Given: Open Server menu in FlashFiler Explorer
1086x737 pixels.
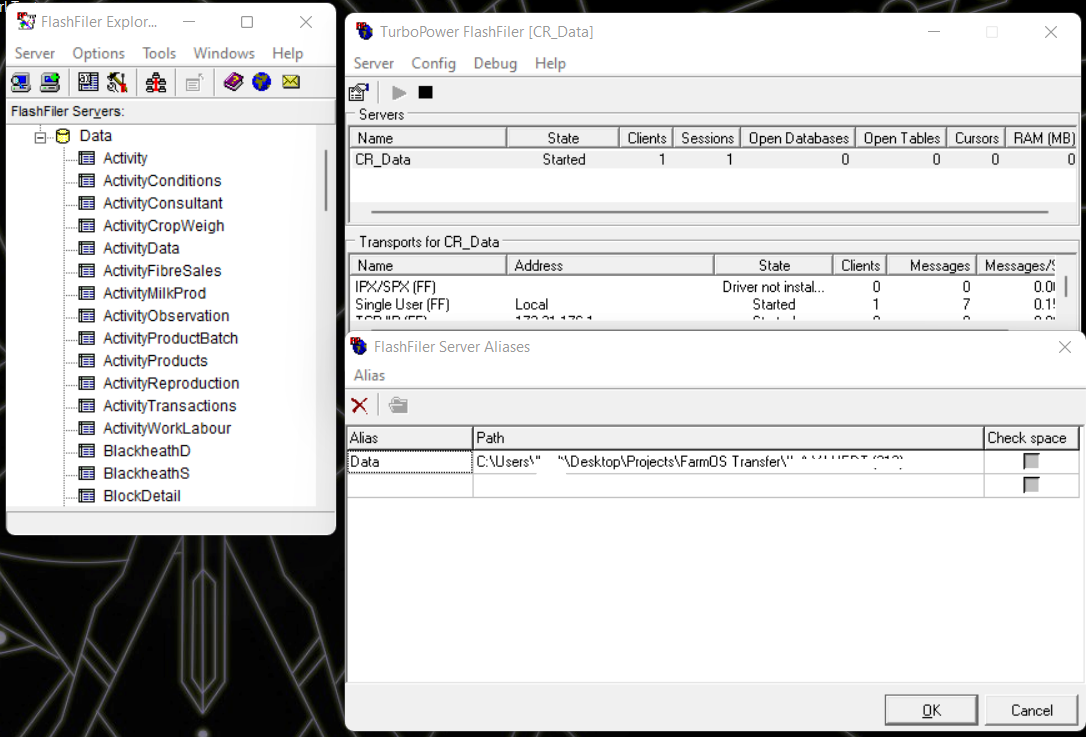Looking at the screenshot, I should (x=35, y=53).
